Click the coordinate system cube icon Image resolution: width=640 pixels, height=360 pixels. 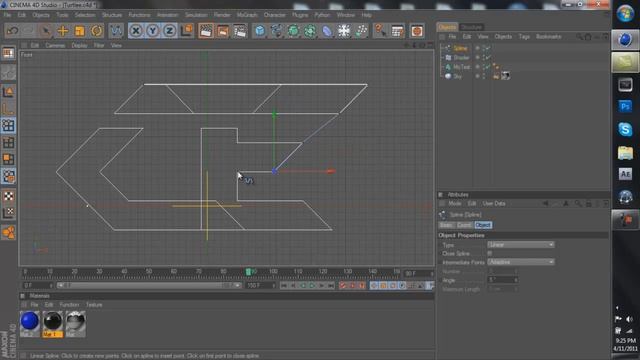click(x=187, y=31)
